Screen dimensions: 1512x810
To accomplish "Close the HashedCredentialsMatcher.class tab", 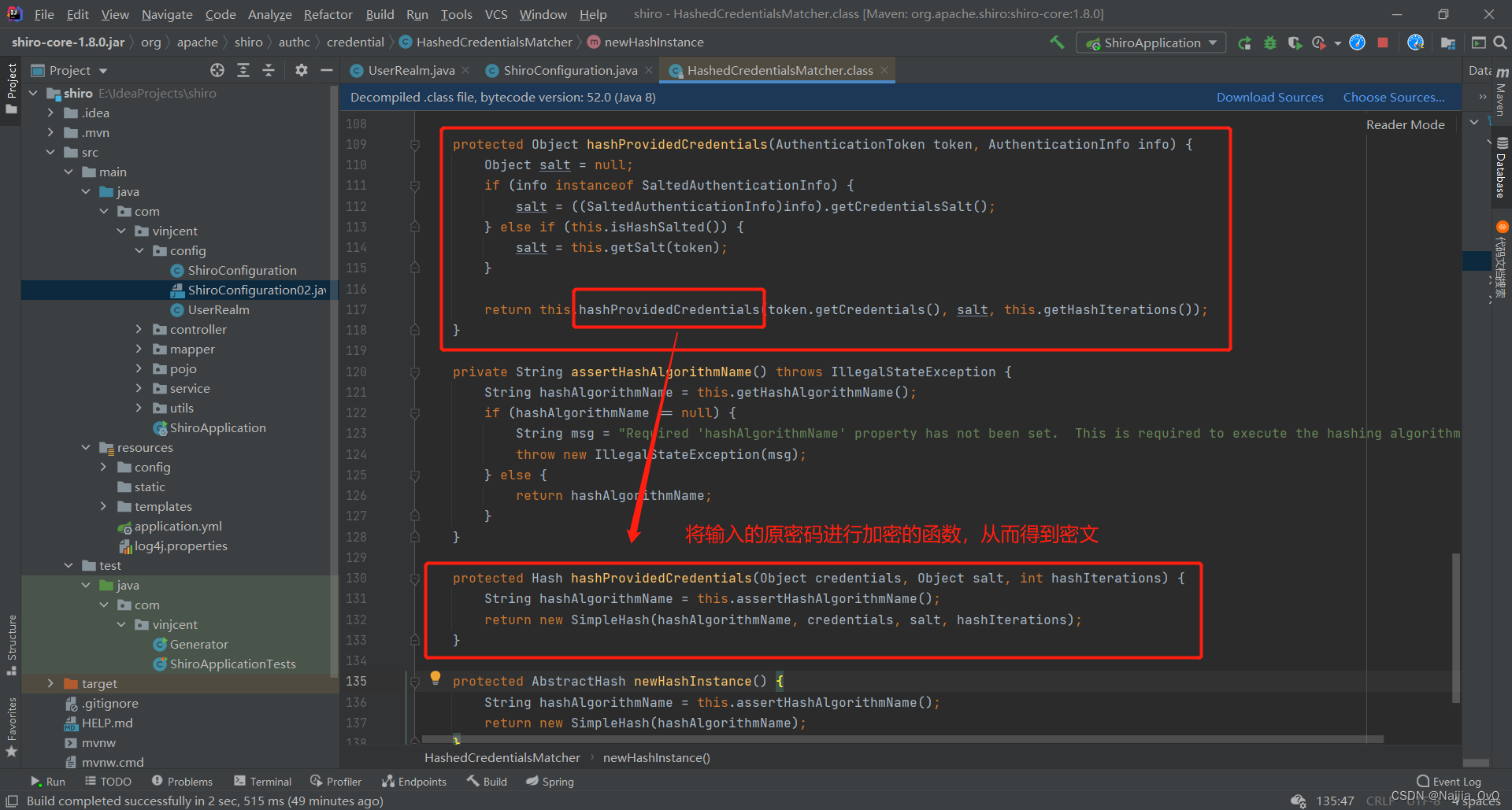I will 884,70.
